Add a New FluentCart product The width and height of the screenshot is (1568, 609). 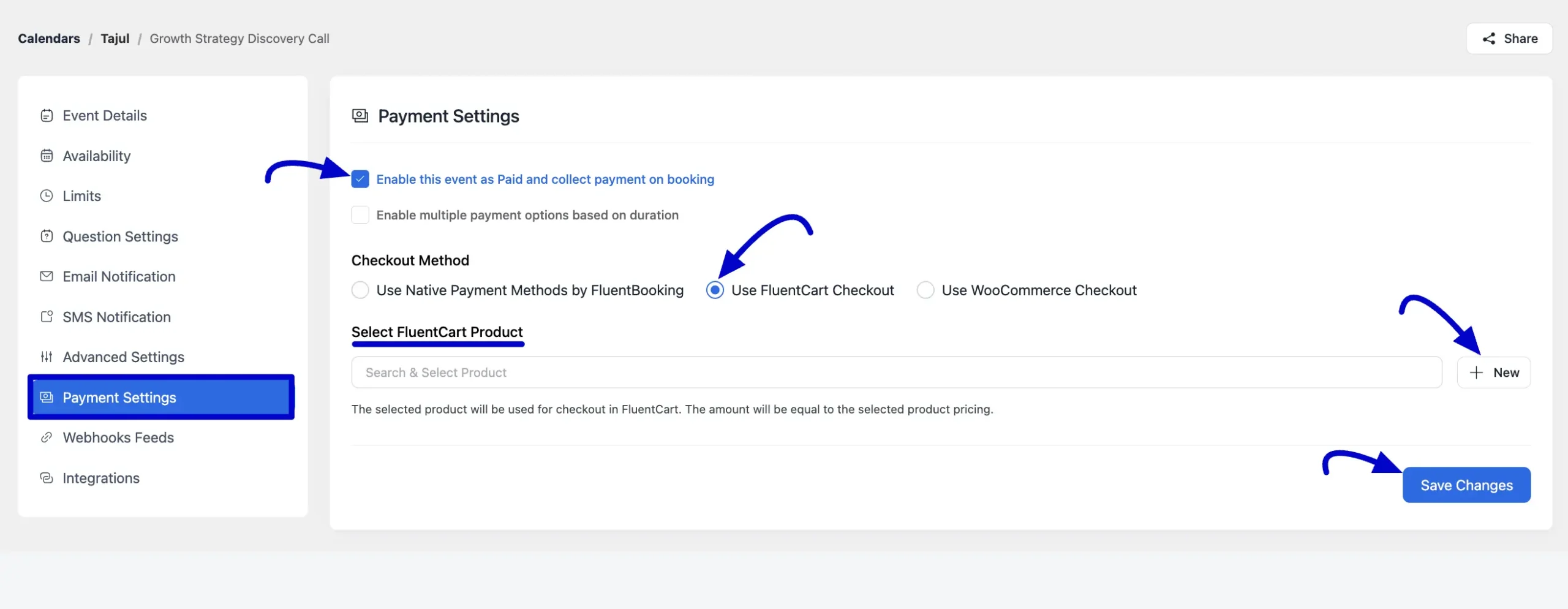pos(1494,373)
